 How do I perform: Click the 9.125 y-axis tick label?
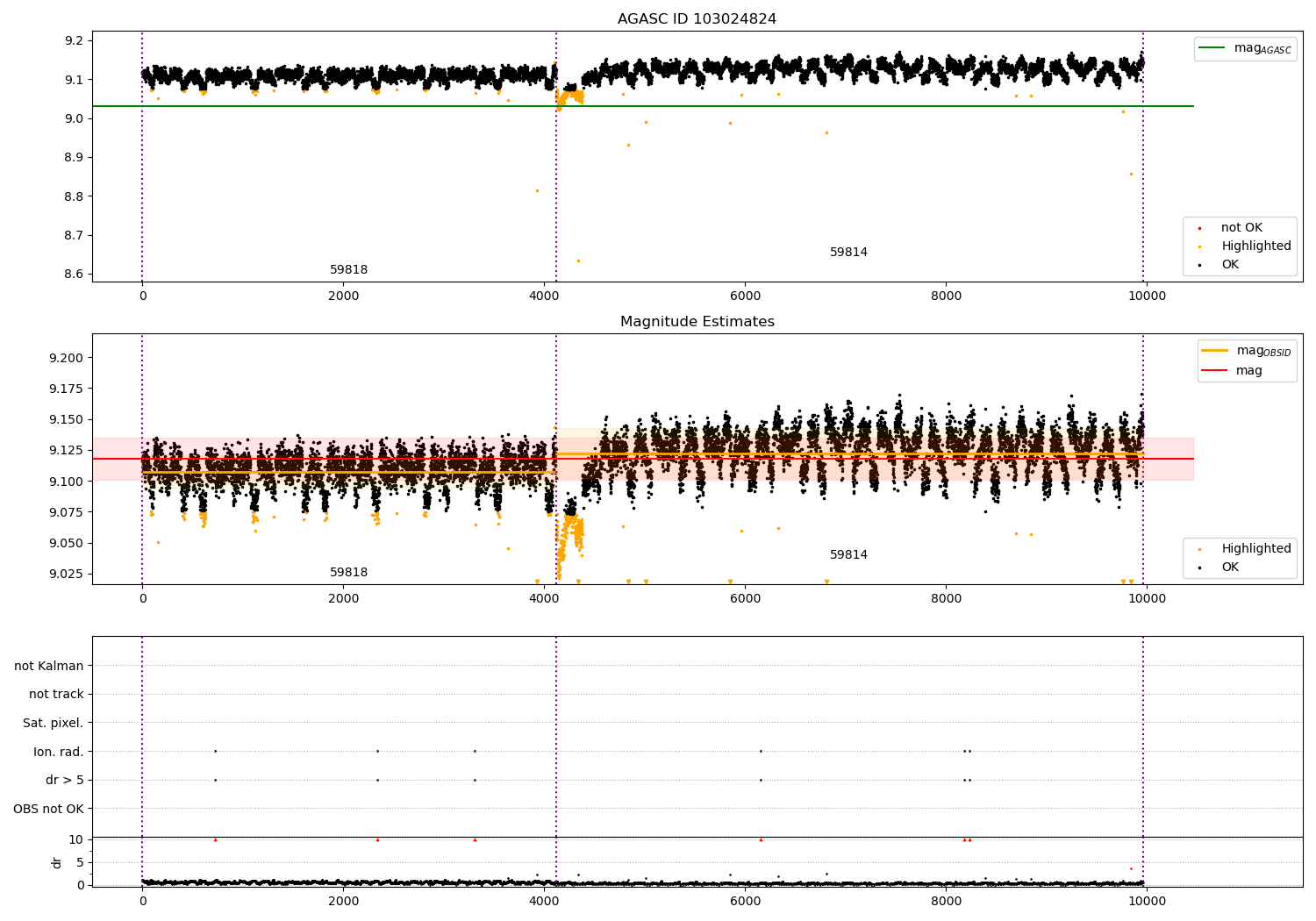(x=67, y=451)
